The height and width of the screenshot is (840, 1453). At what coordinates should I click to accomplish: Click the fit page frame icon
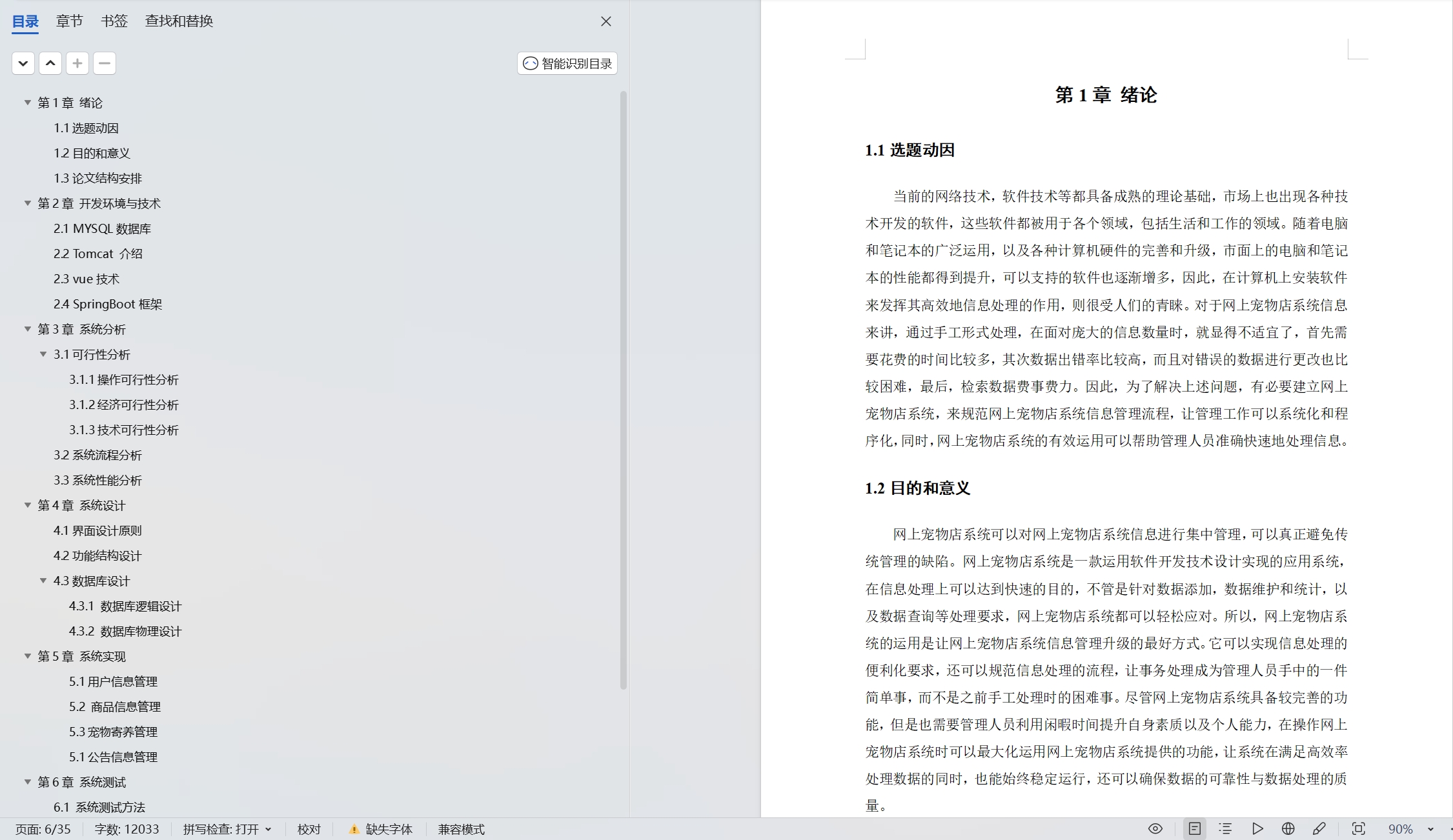click(x=1358, y=829)
